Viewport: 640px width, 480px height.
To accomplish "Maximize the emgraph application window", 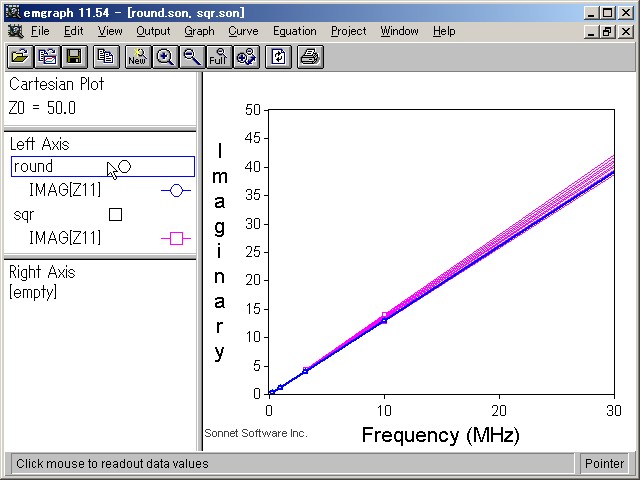I will (x=607, y=13).
